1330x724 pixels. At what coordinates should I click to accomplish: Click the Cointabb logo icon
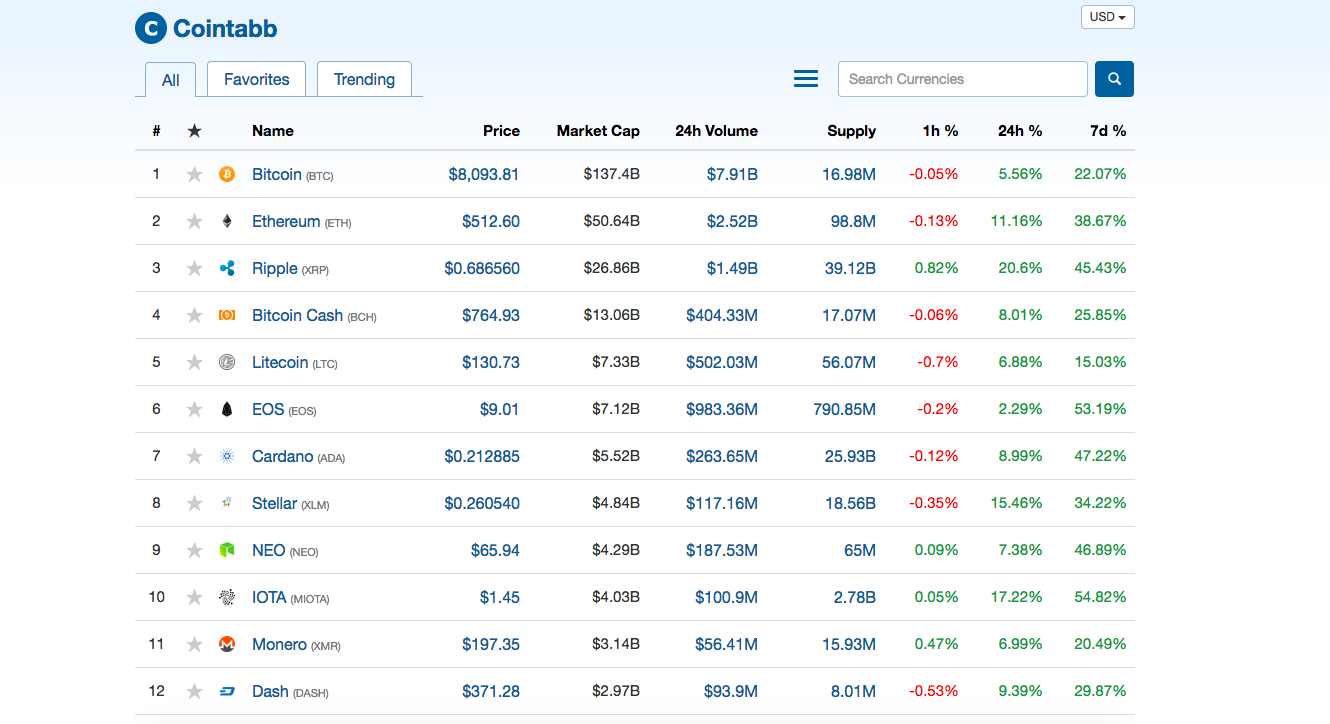pyautogui.click(x=151, y=28)
